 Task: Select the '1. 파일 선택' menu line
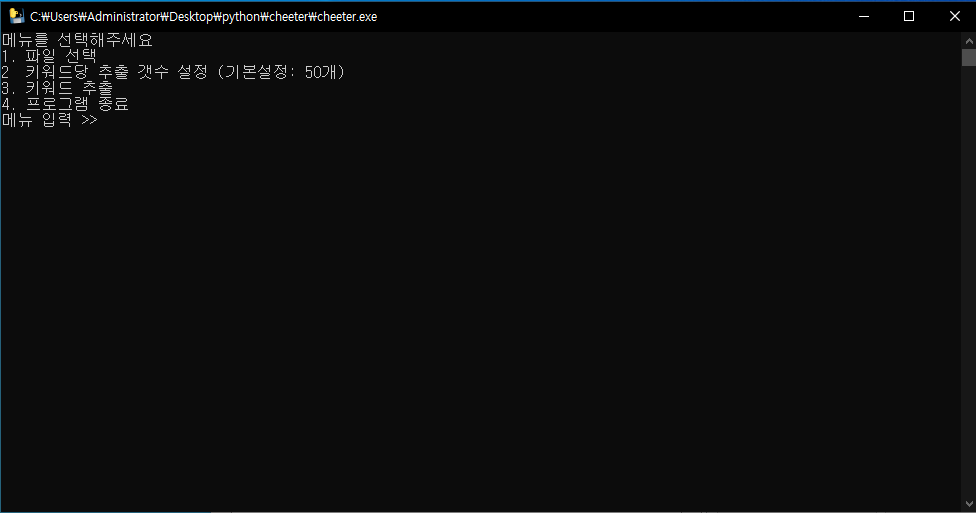pos(49,57)
